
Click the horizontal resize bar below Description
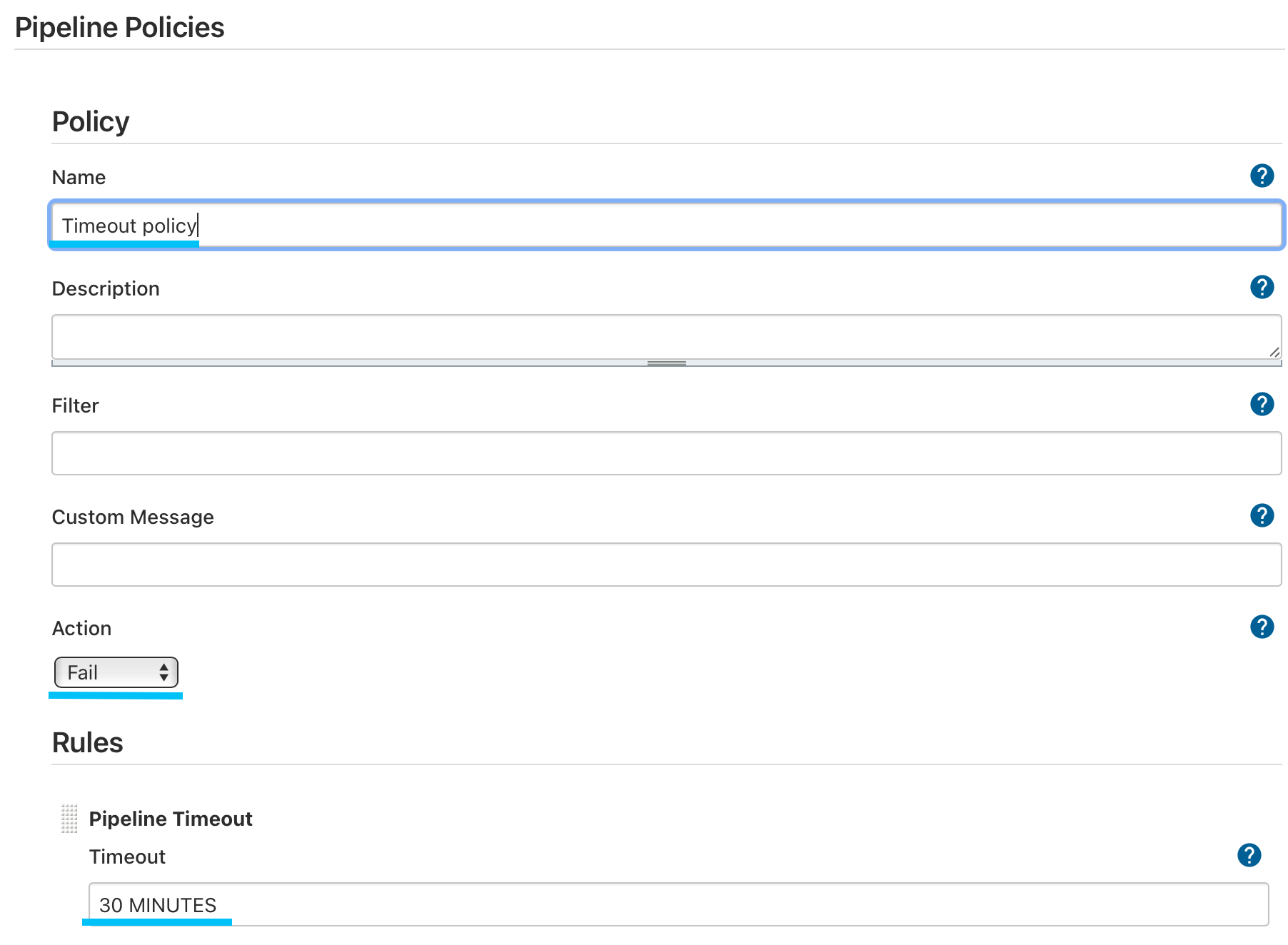(666, 363)
